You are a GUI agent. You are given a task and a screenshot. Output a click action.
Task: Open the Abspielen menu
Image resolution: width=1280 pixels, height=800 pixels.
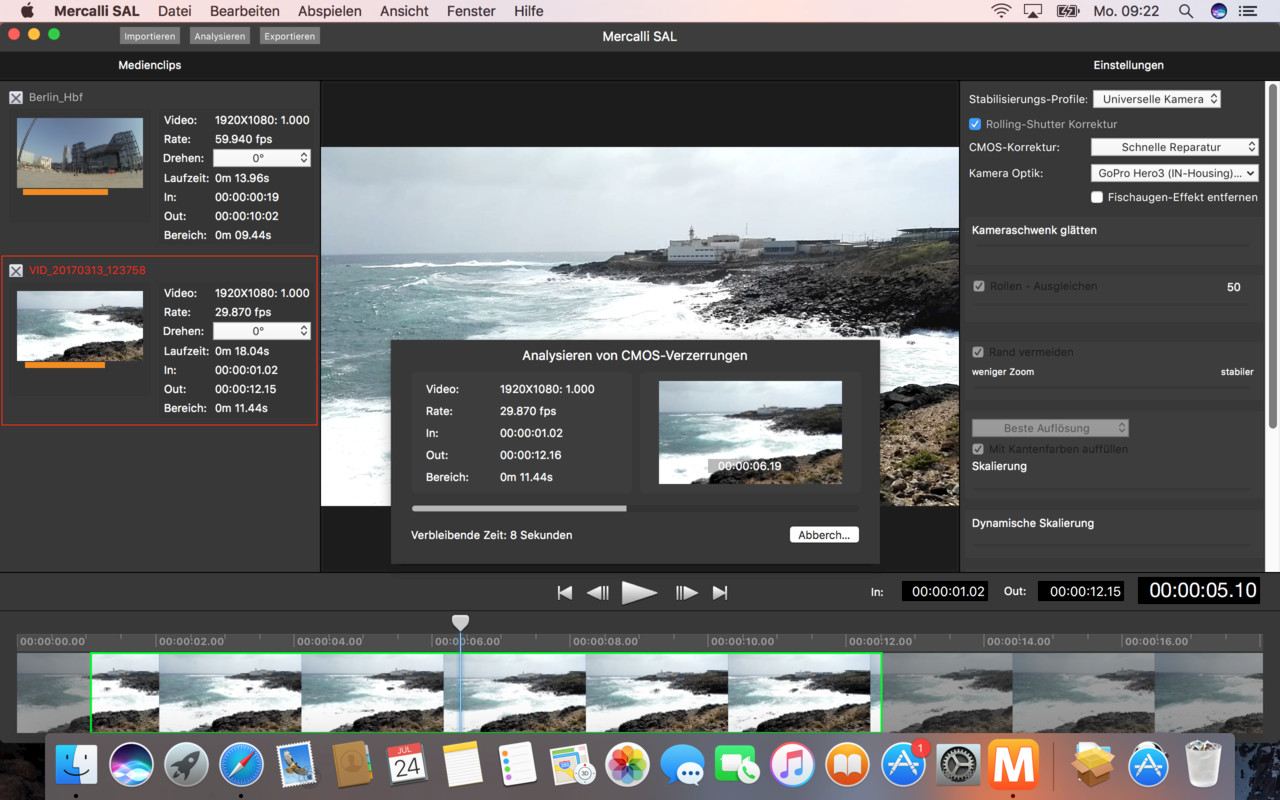tap(330, 11)
